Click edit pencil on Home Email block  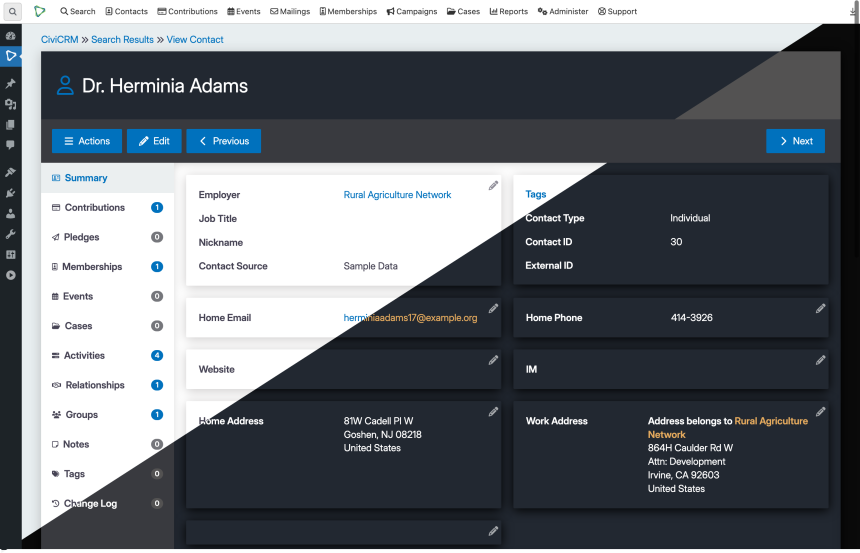(493, 308)
